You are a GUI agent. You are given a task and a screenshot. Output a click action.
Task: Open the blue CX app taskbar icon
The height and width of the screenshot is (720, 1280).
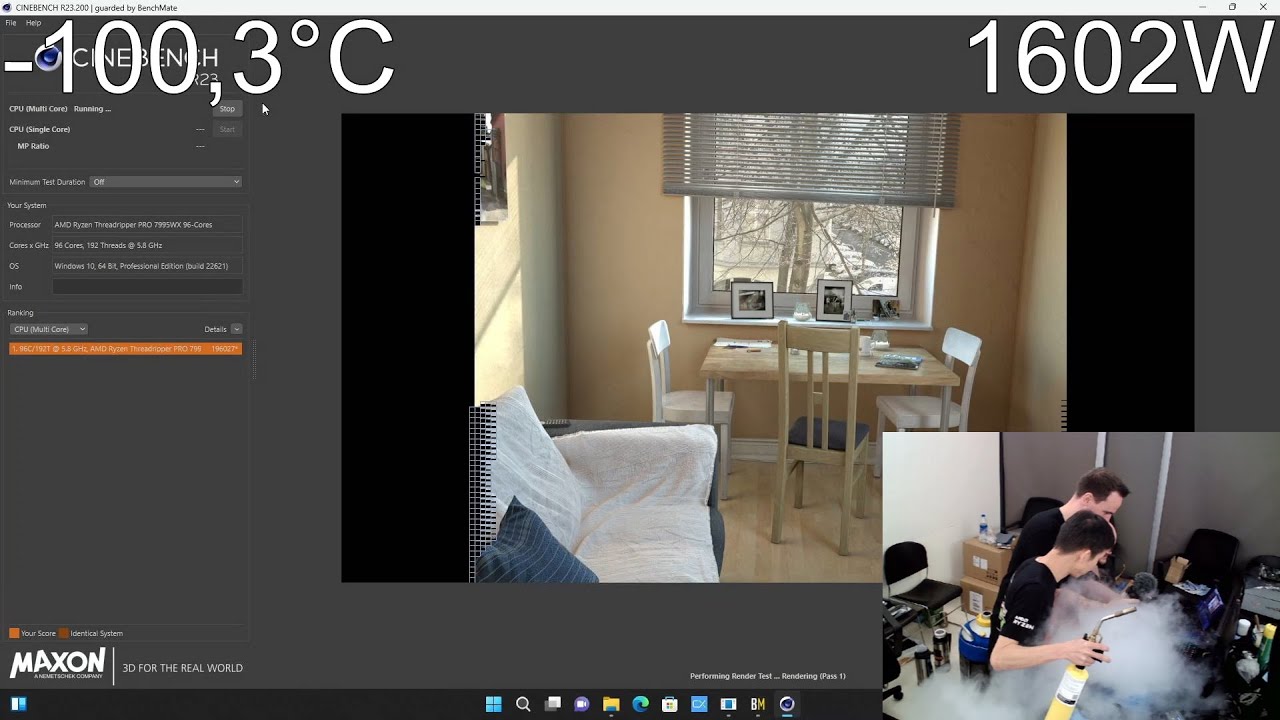pyautogui.click(x=699, y=704)
